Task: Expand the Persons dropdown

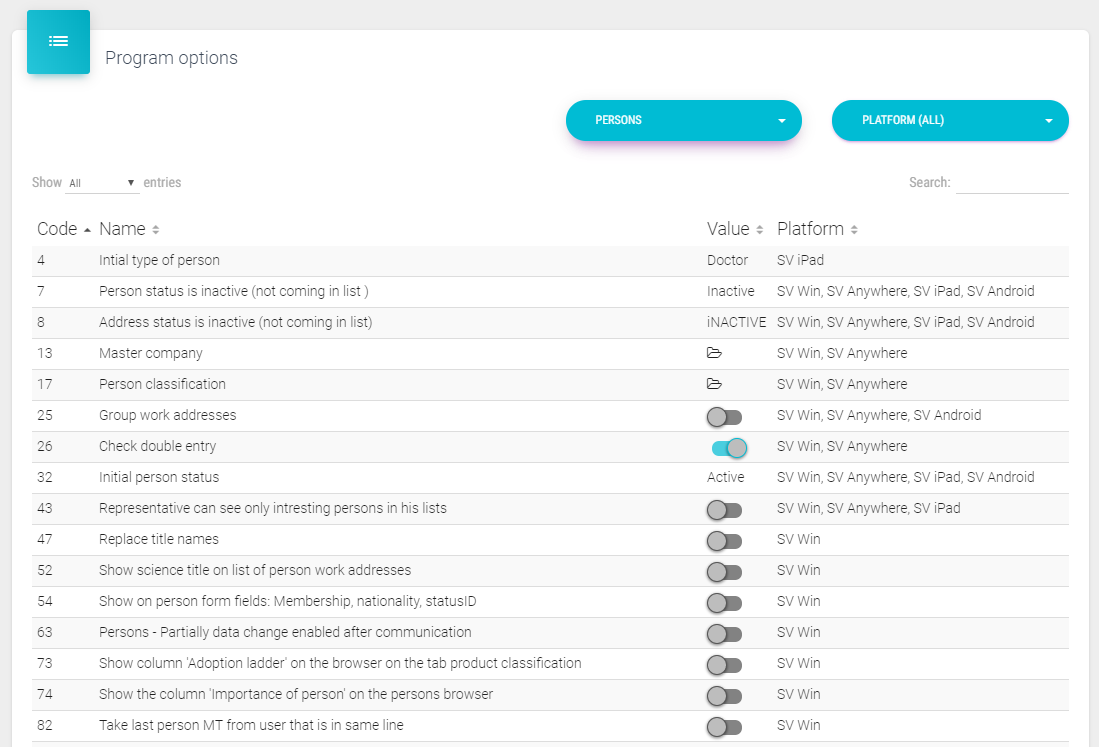Action: [684, 121]
